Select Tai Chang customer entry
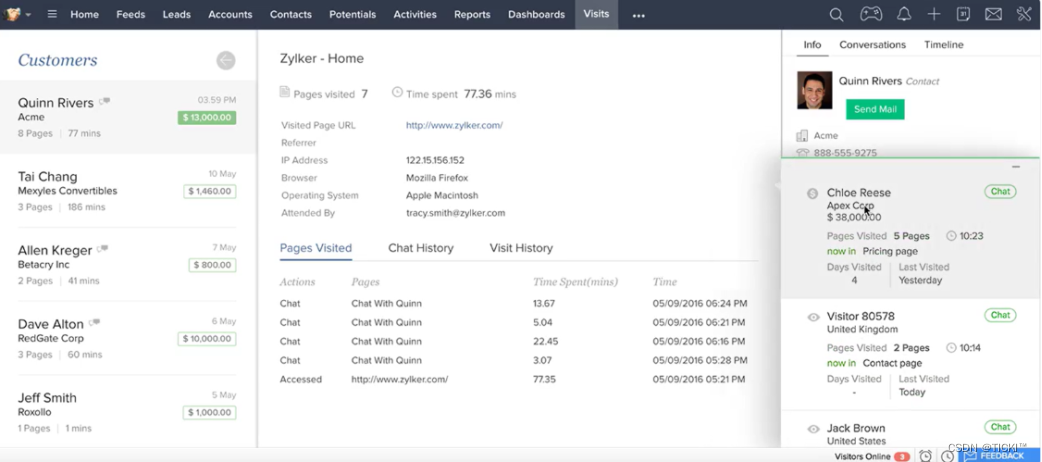 [128, 191]
